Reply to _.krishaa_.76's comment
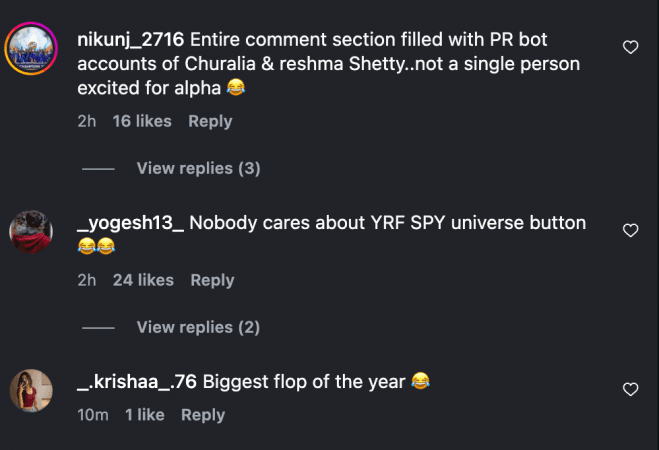Image resolution: width=659 pixels, height=450 pixels. tap(203, 414)
